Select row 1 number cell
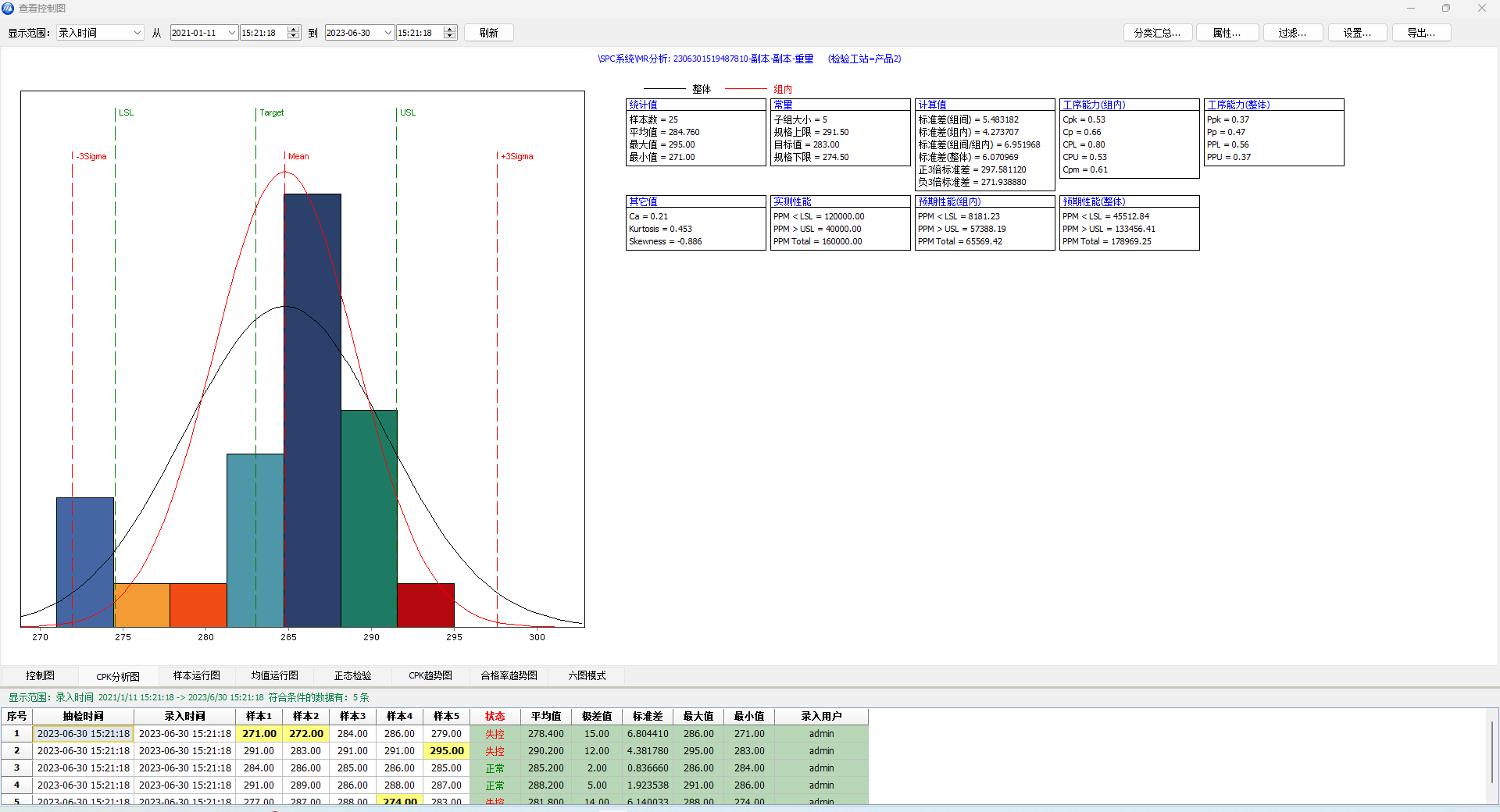This screenshot has width=1500, height=812. (16, 733)
